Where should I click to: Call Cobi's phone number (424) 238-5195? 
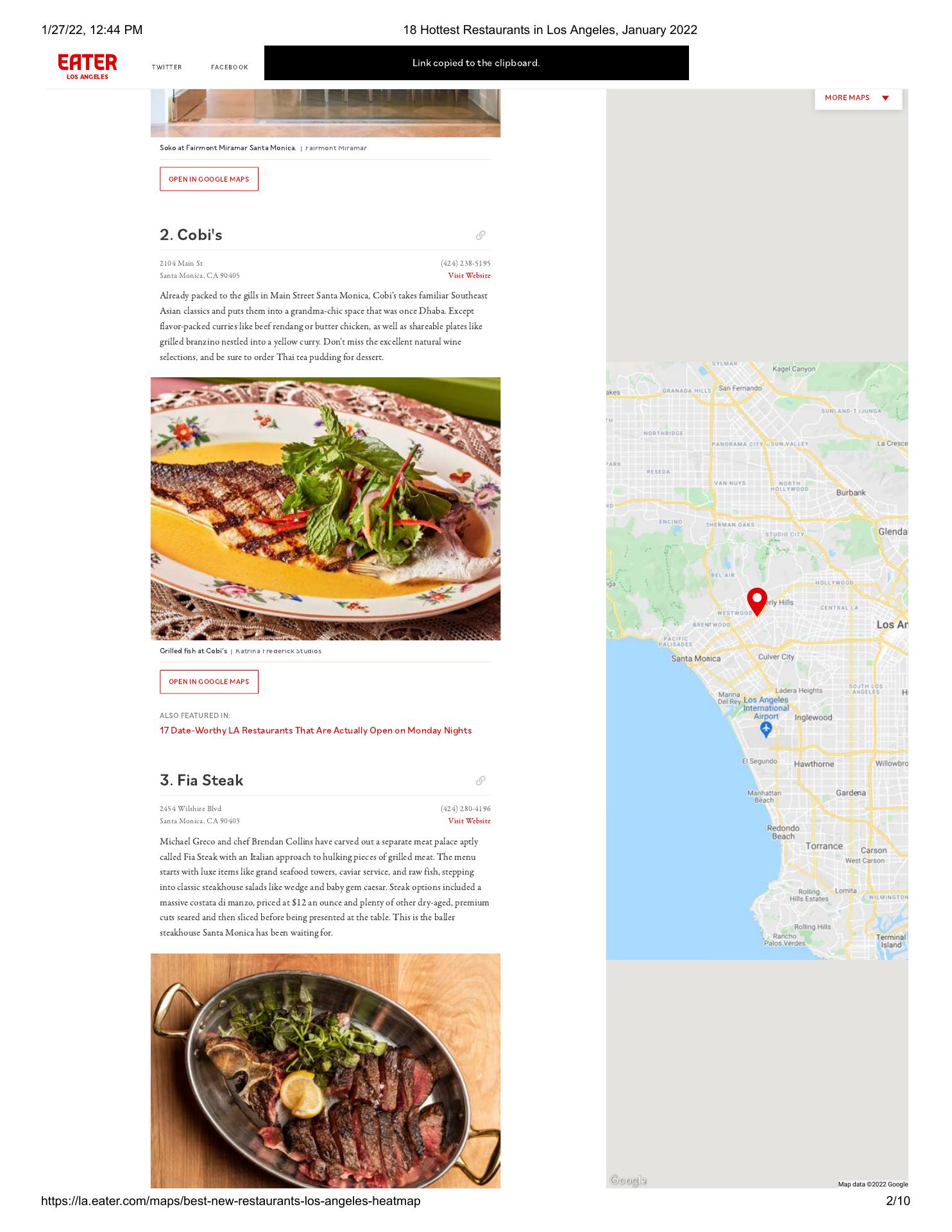(x=465, y=264)
